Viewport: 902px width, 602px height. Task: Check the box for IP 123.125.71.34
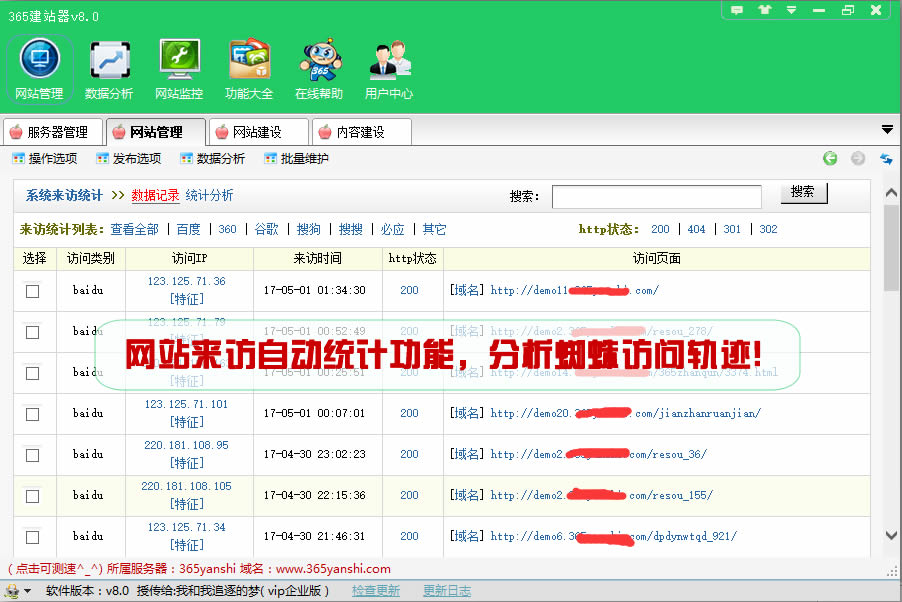[x=33, y=537]
